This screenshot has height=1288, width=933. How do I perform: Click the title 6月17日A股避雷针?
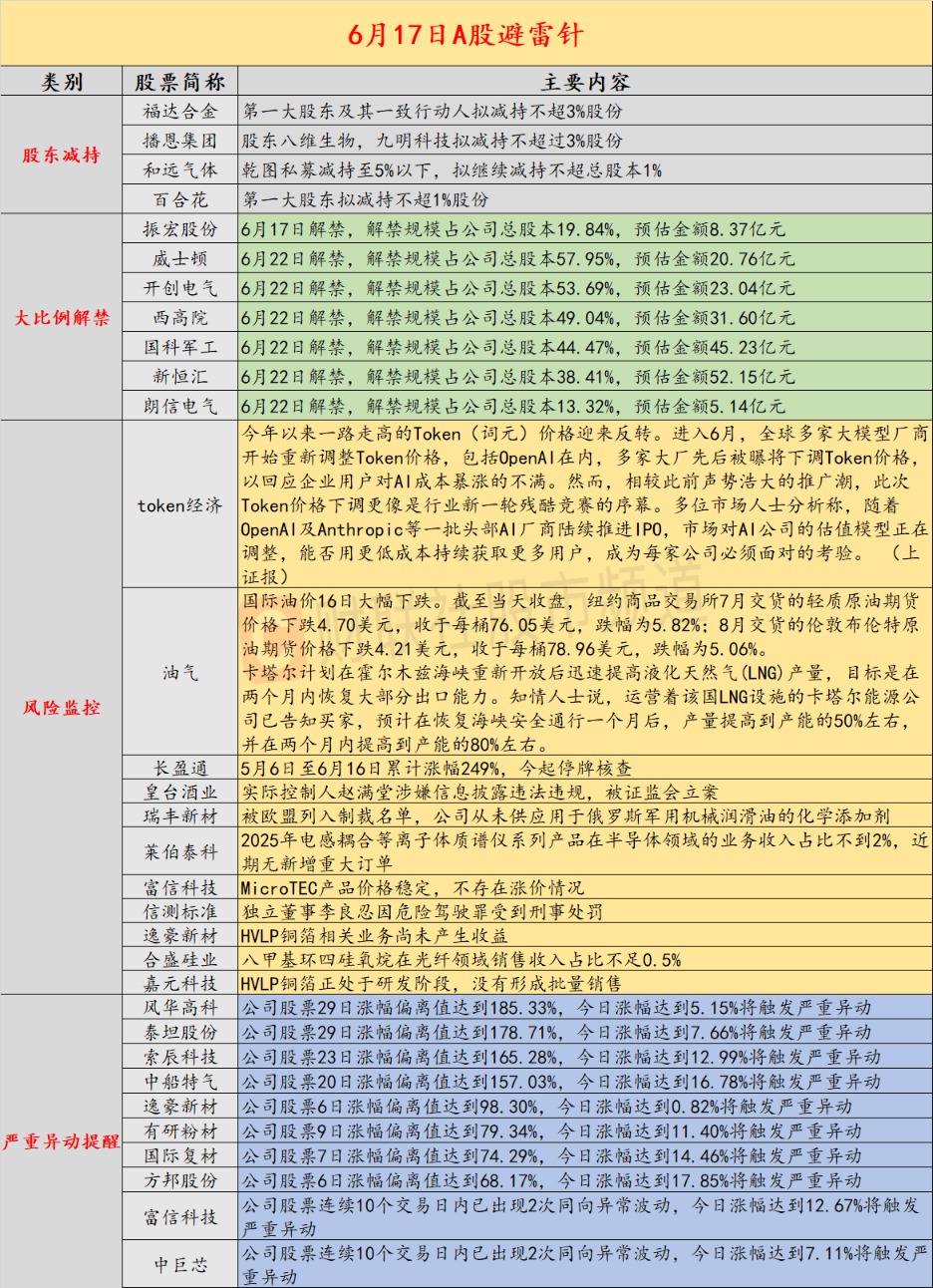coord(466,36)
